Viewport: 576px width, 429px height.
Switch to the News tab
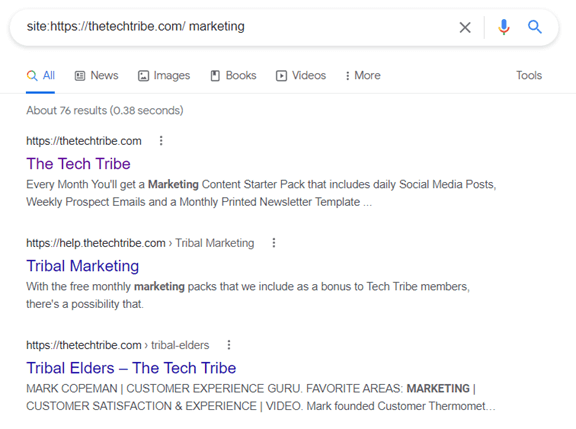[x=97, y=75]
